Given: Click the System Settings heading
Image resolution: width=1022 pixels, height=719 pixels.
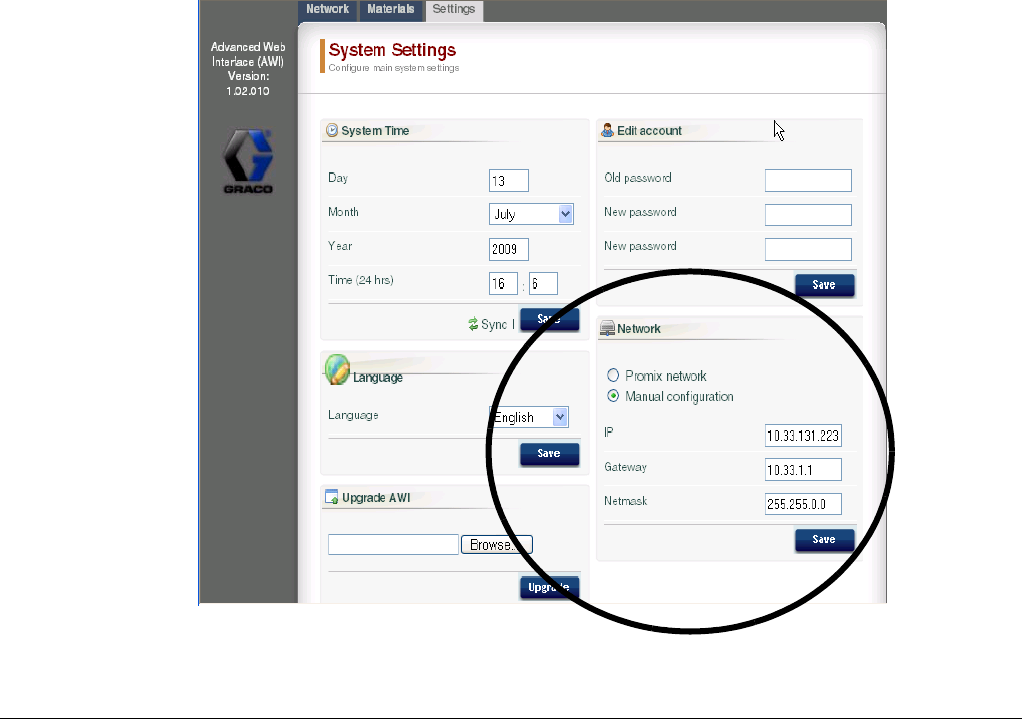Looking at the screenshot, I should 392,50.
